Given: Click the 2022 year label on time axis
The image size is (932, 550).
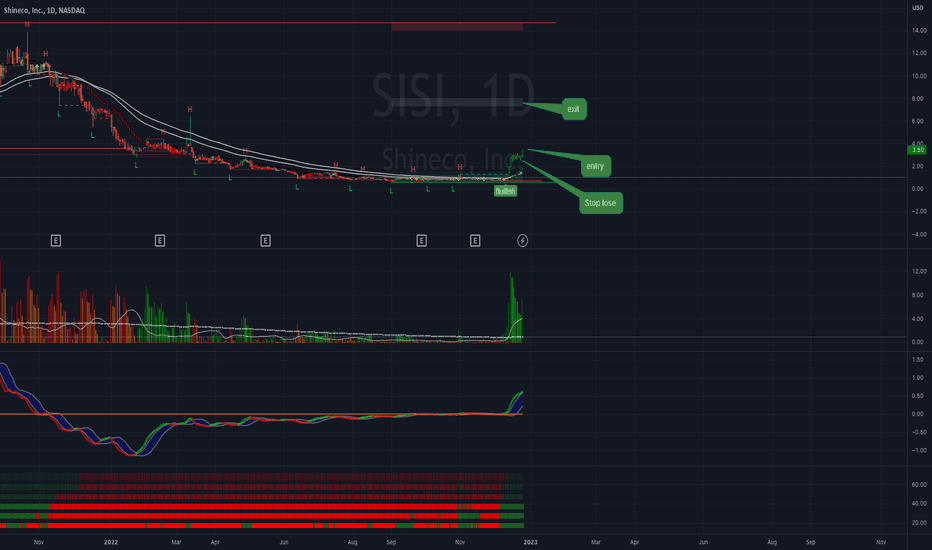Looking at the screenshot, I should point(111,542).
